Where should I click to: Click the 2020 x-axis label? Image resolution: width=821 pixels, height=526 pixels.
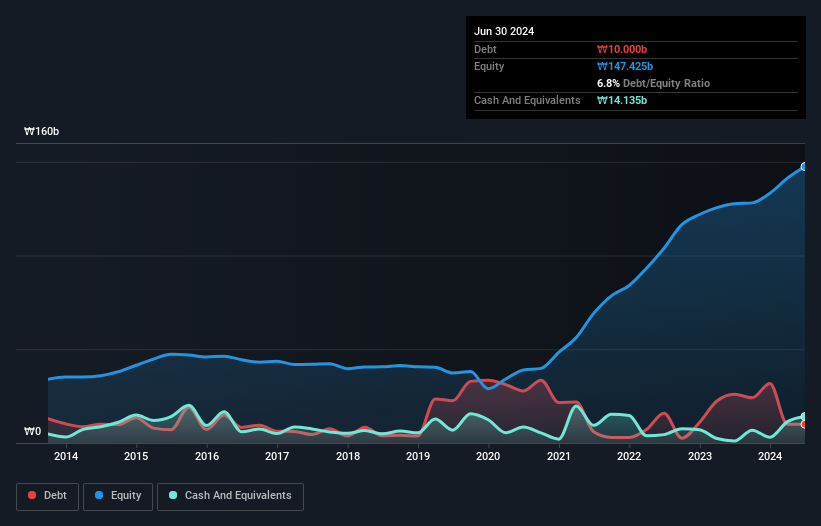click(x=488, y=456)
